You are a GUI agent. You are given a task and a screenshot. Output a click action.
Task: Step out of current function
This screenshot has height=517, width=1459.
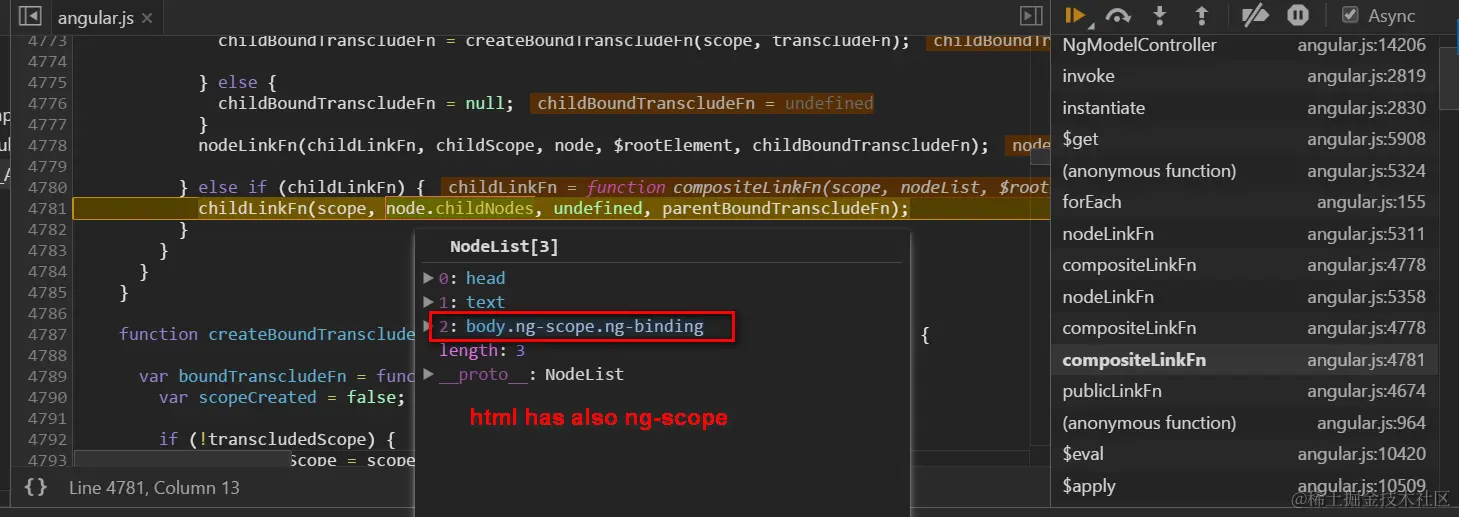click(1201, 16)
